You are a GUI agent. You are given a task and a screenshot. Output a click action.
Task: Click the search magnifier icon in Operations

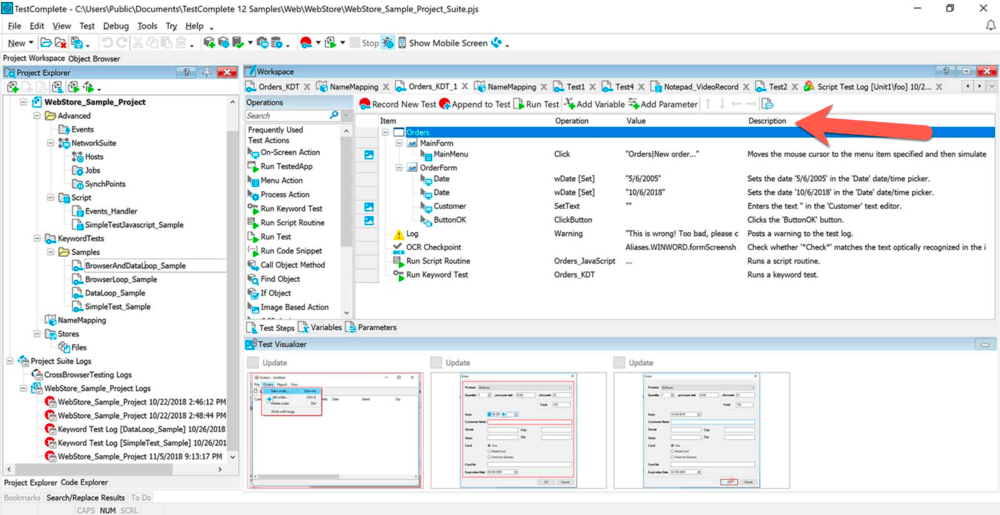[334, 115]
